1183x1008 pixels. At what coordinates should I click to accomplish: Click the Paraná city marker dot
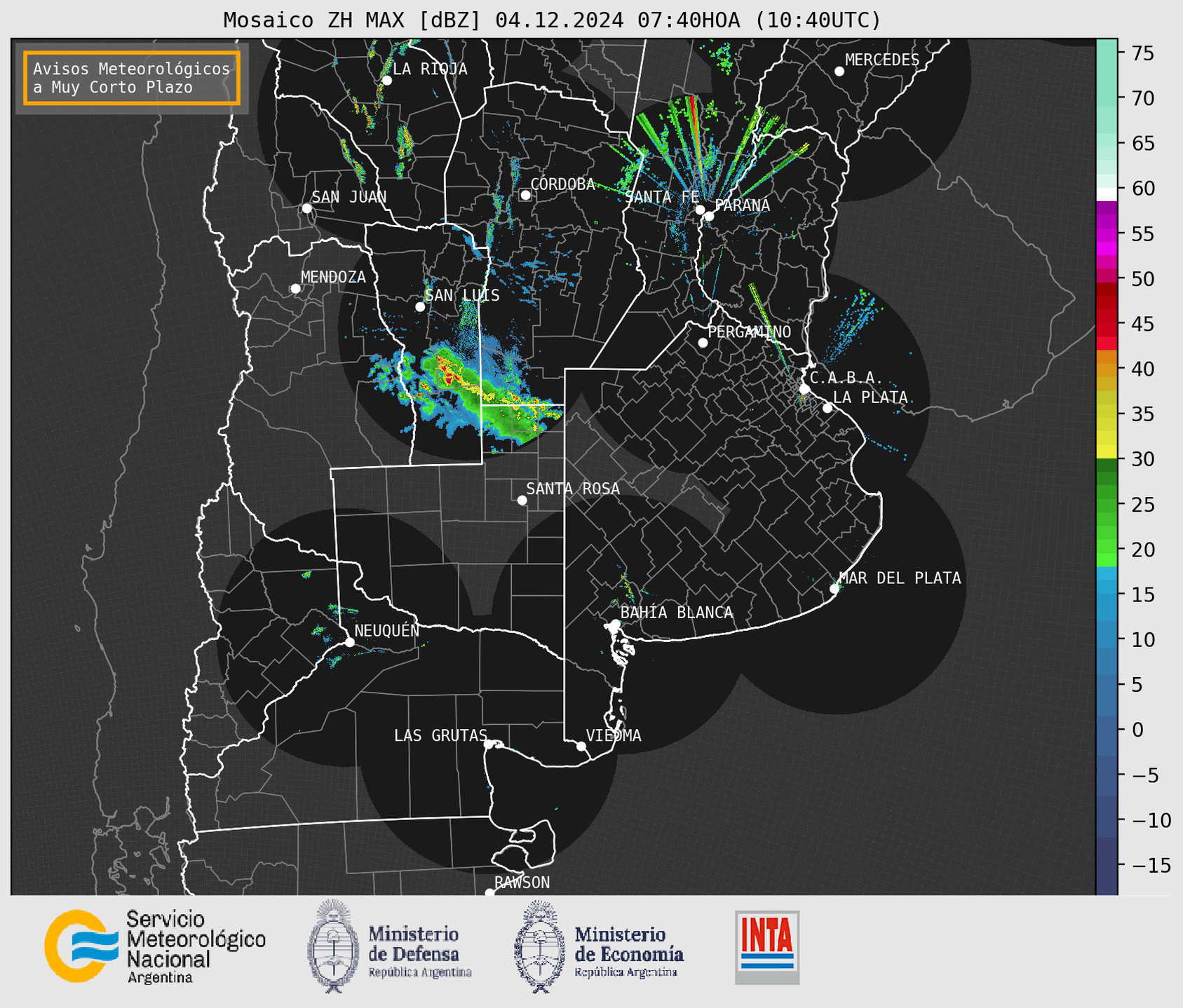pos(709,216)
